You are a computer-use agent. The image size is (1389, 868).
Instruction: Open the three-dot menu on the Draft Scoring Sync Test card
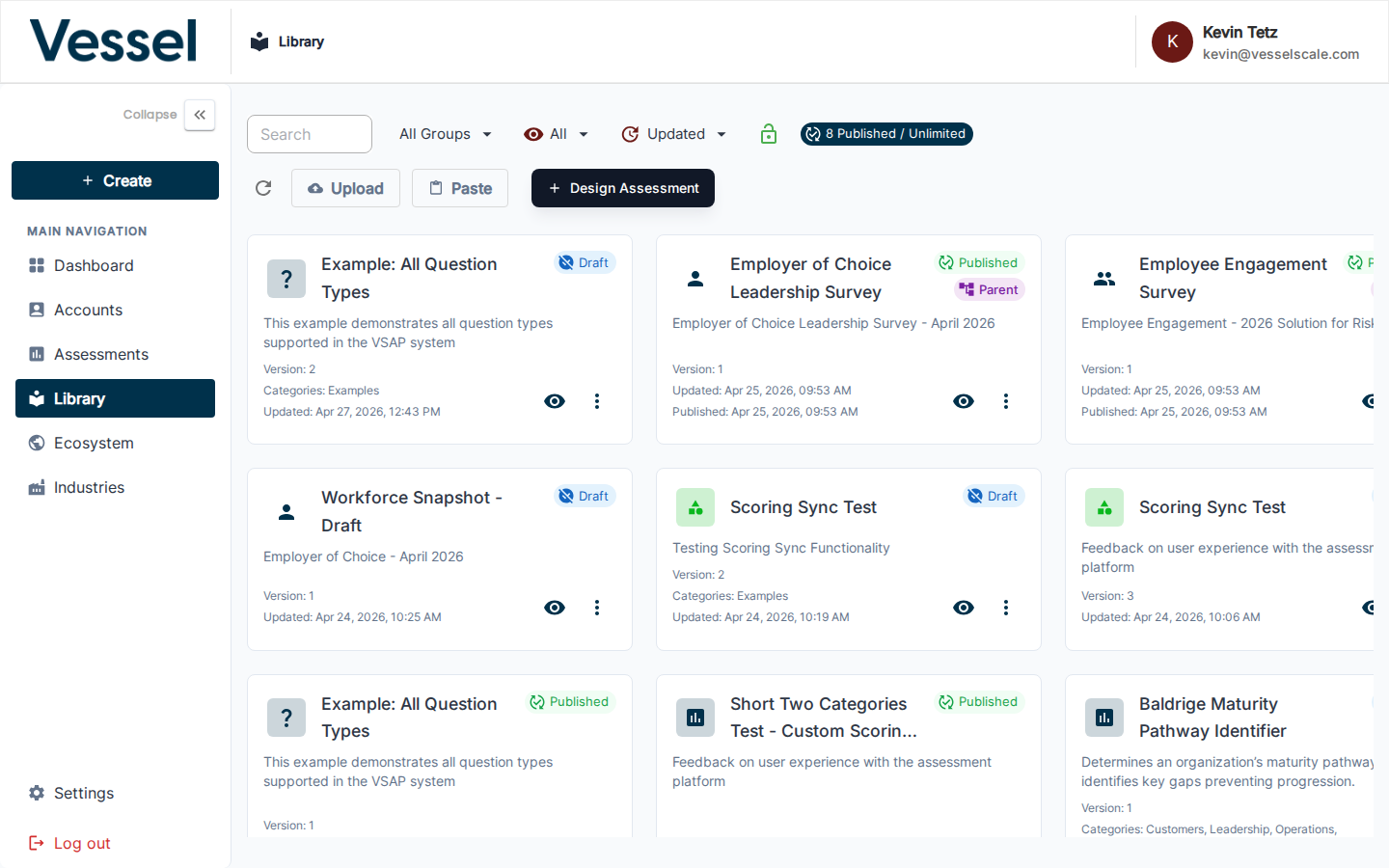[1006, 608]
